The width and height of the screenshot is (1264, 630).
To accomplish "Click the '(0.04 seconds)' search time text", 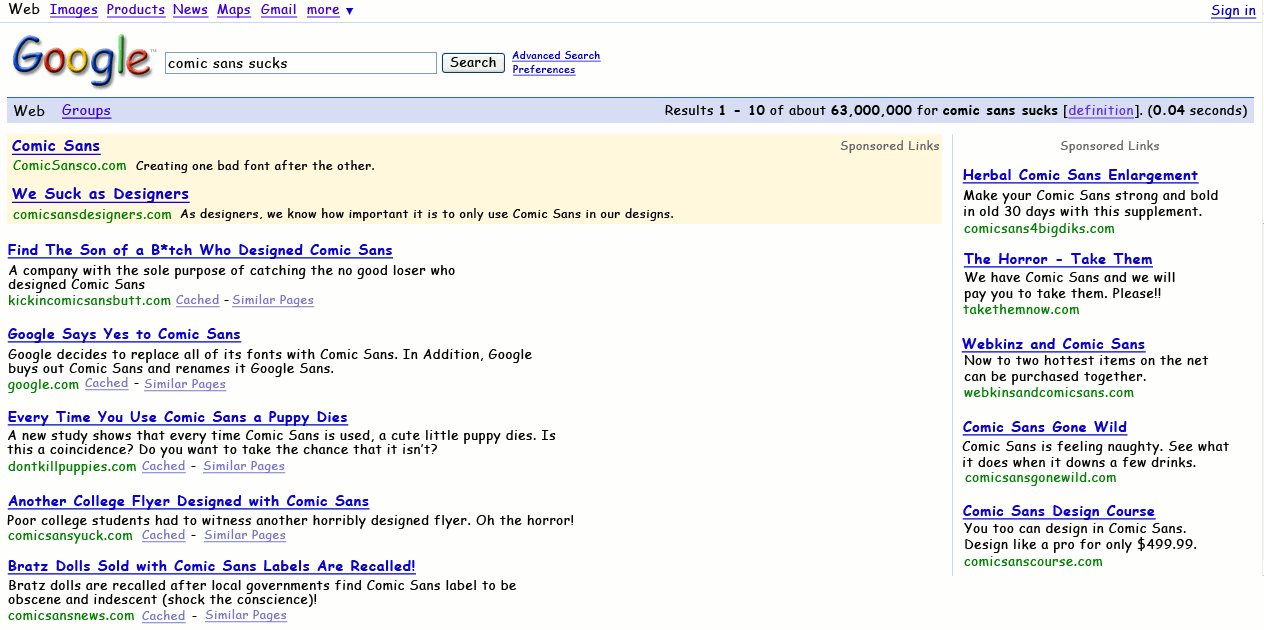I will coord(1198,111).
